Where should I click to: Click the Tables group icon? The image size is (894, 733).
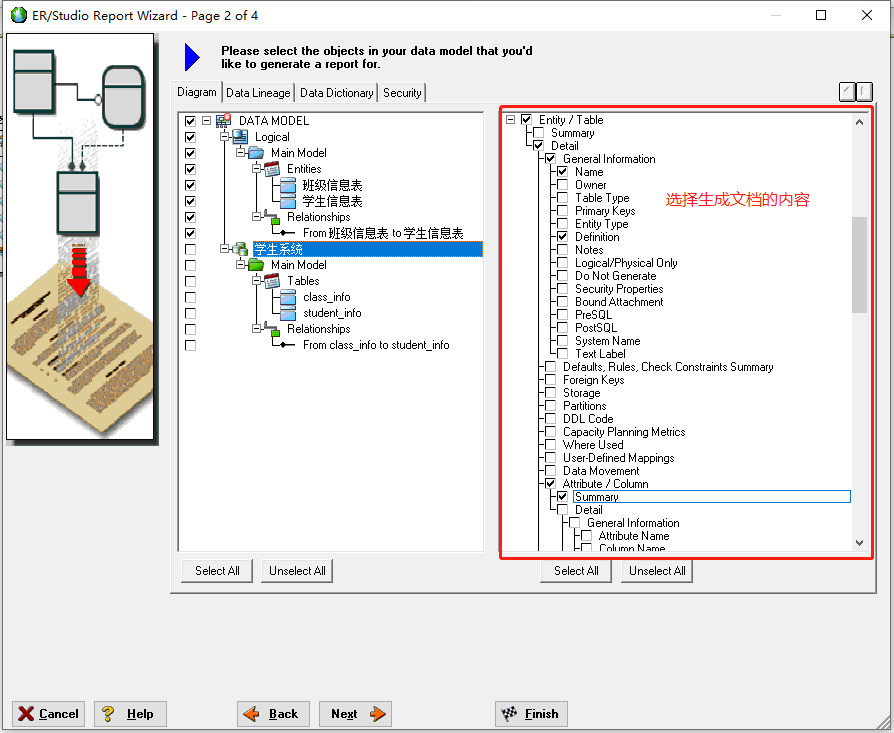(x=272, y=281)
